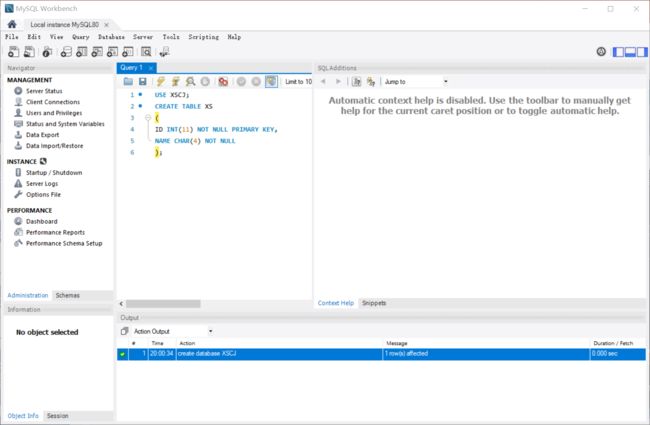This screenshot has width=650, height=425.
Task: Toggle continue-on-error red stop icon
Action: tap(223, 82)
